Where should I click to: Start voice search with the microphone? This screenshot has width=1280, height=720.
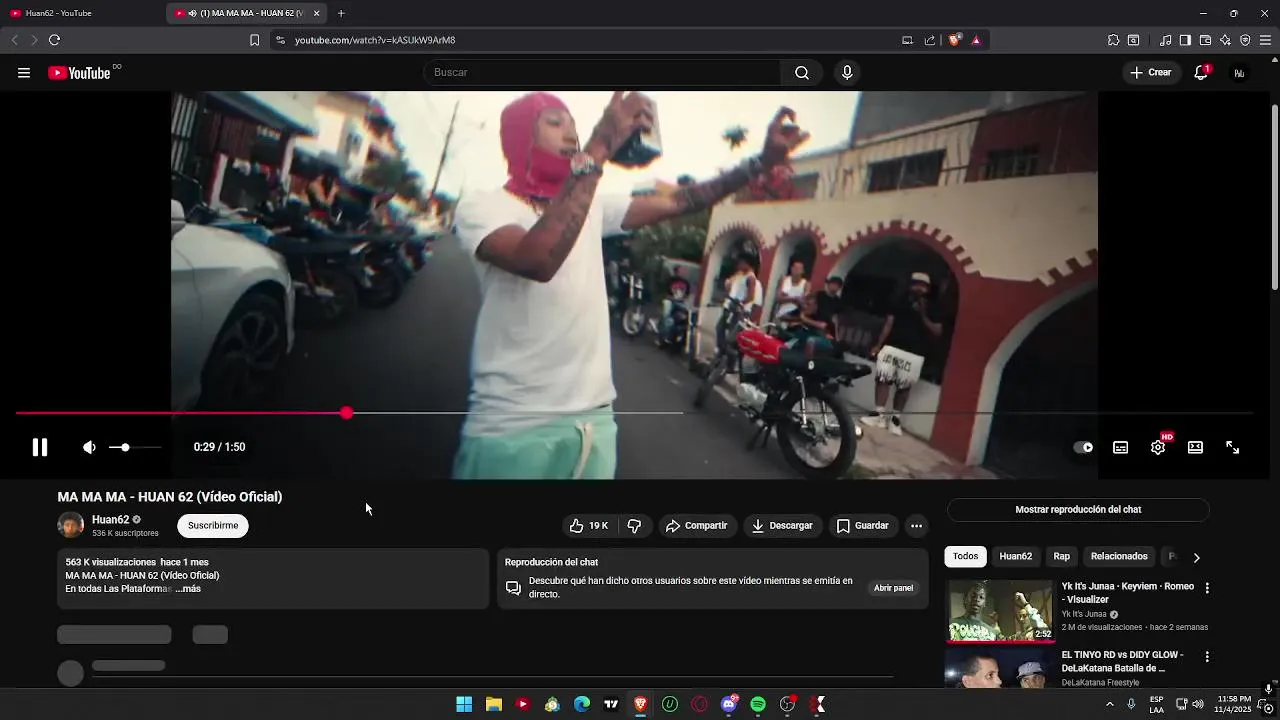coord(847,72)
